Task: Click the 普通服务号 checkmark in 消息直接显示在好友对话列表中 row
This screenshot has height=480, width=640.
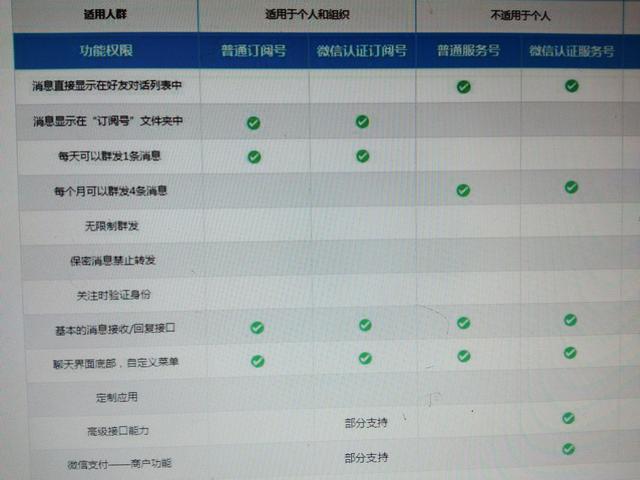Action: [464, 87]
